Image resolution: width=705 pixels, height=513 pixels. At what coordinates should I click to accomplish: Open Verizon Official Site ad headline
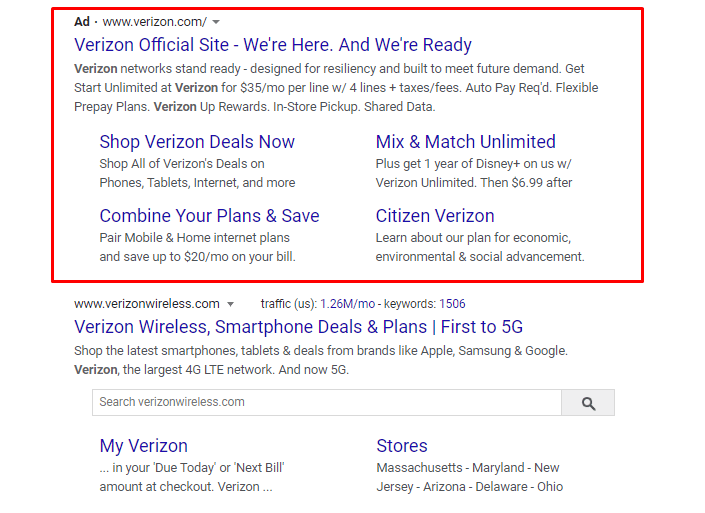pos(273,45)
